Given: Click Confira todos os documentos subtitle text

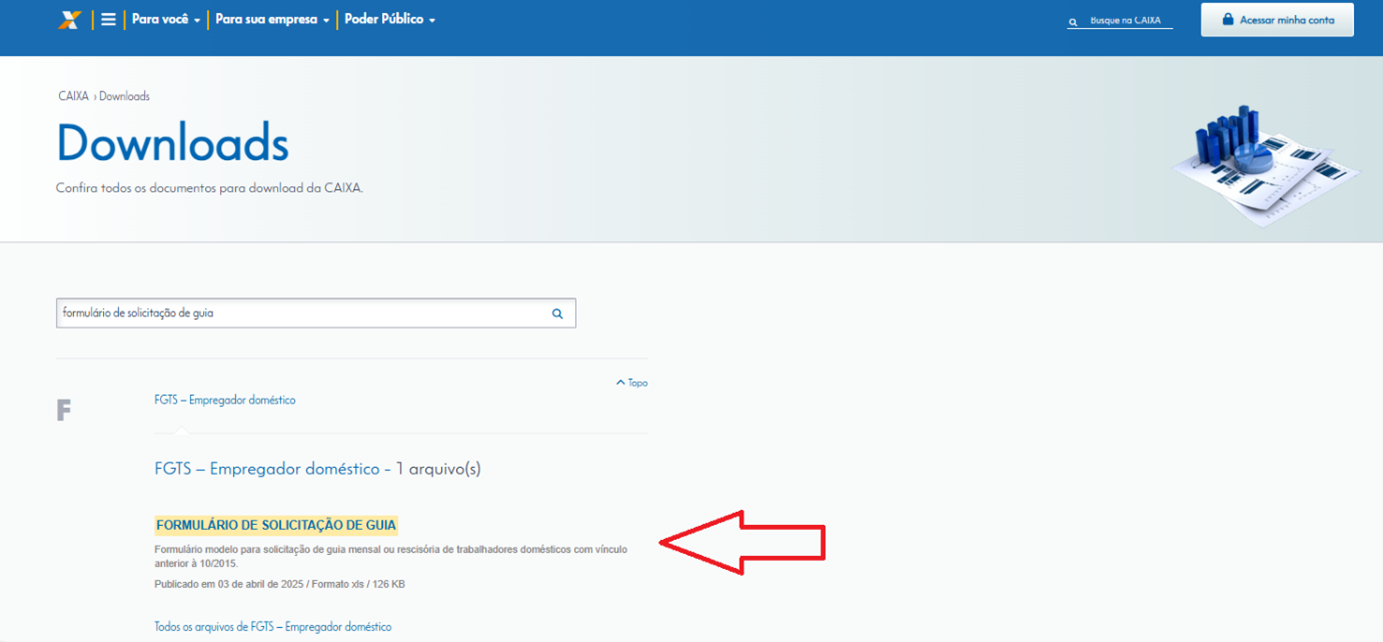Looking at the screenshot, I should click(x=210, y=188).
